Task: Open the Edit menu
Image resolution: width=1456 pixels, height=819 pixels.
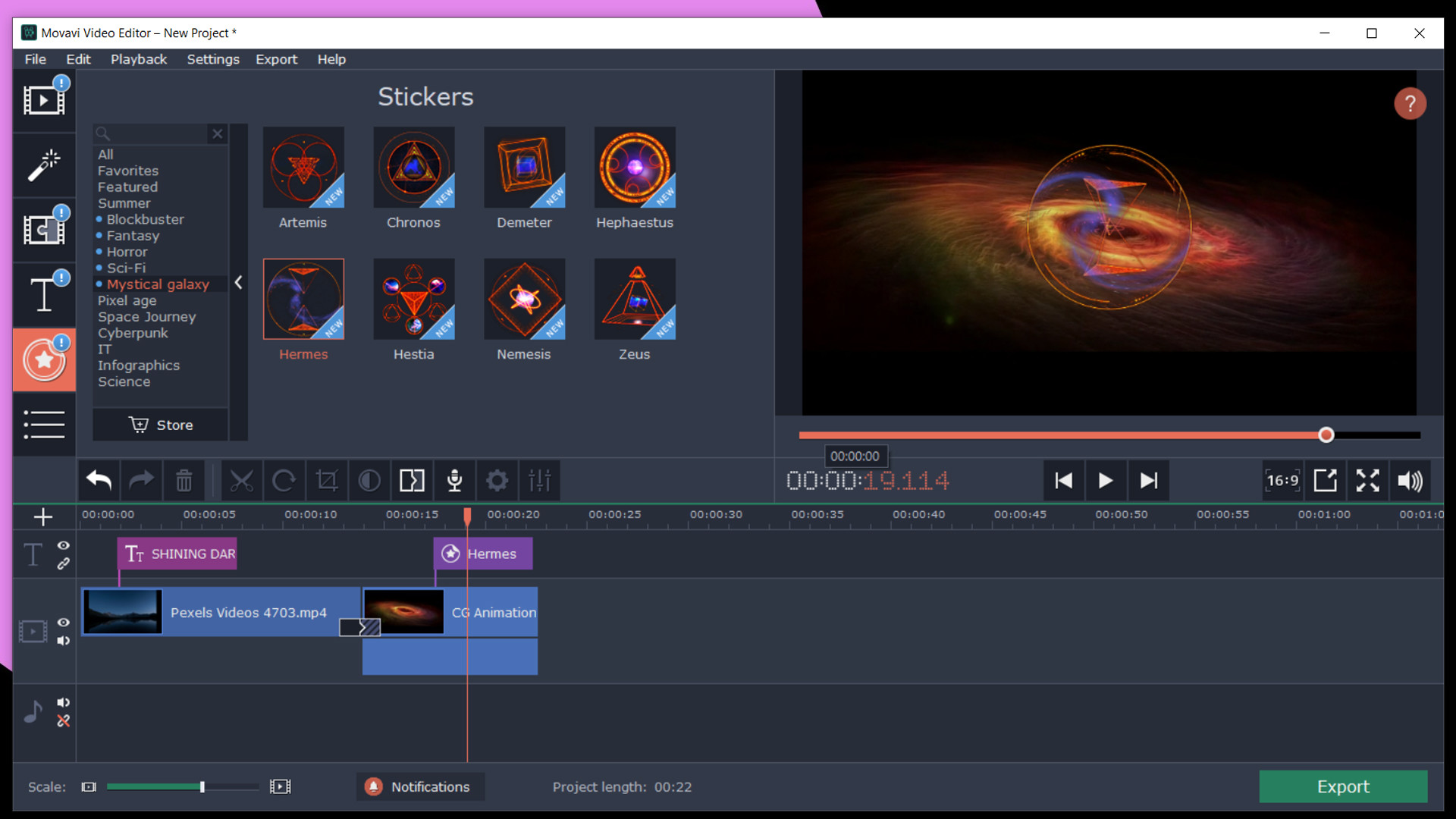Action: click(77, 58)
